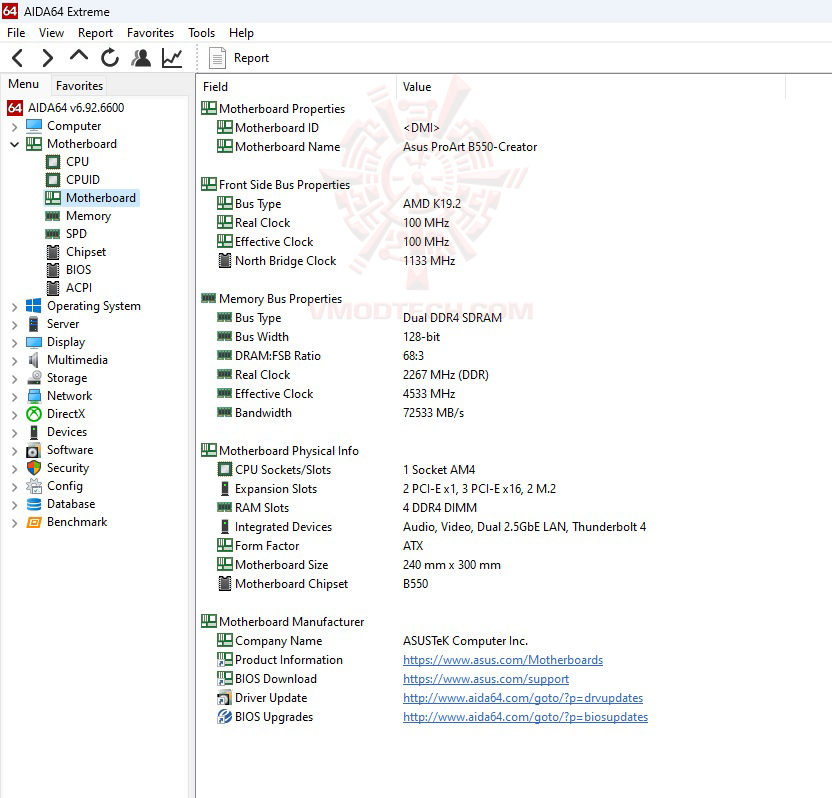Screen dimensions: 832x798
Task: Click the Database stack icon
Action: pyautogui.click(x=34, y=504)
